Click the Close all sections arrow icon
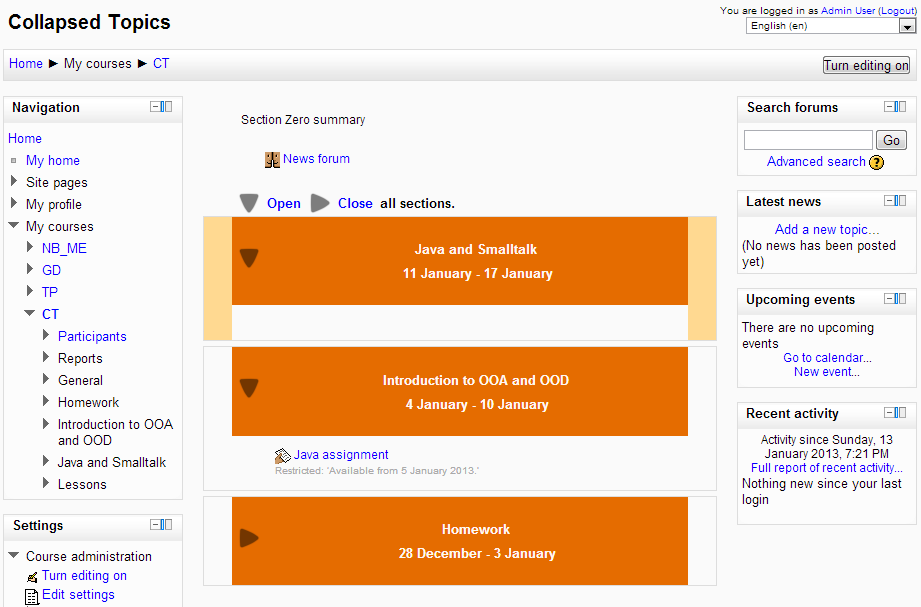Screen dimensions: 921x607 pos(320,203)
